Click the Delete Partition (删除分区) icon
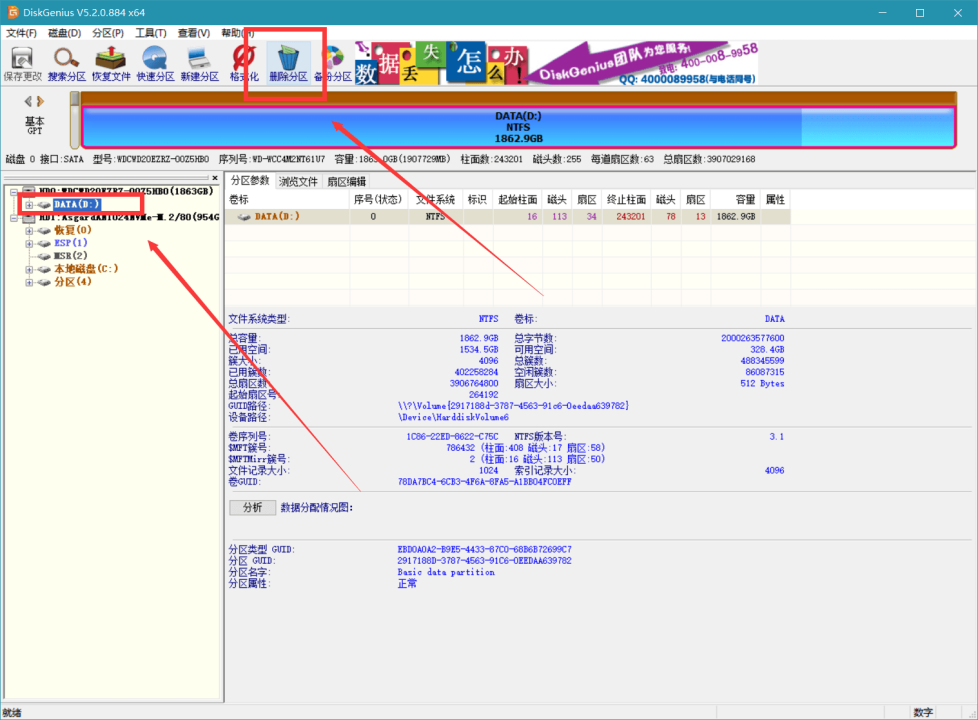Screen dimensions: 978x720 tap(288, 63)
